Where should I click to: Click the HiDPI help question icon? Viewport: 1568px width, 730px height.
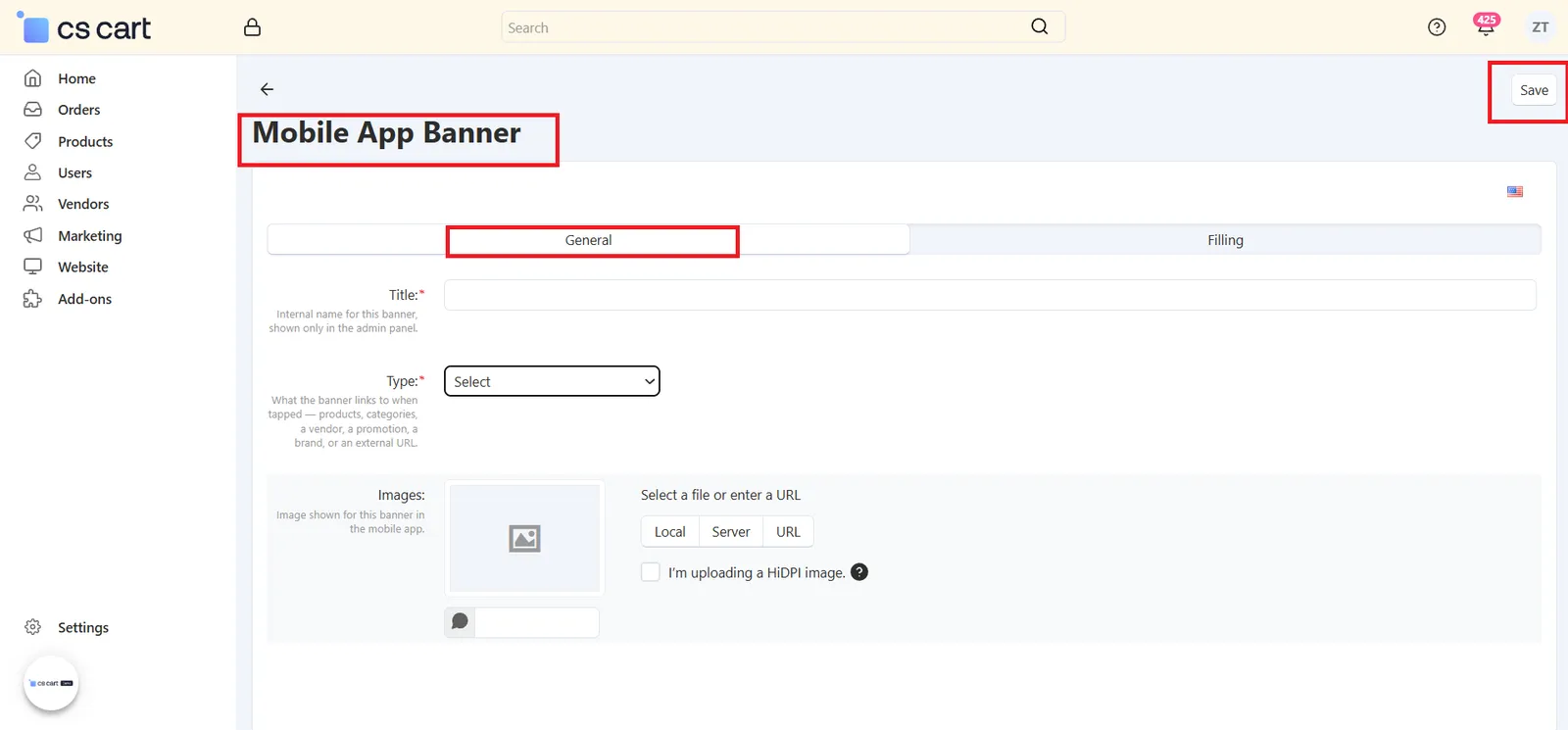point(859,572)
